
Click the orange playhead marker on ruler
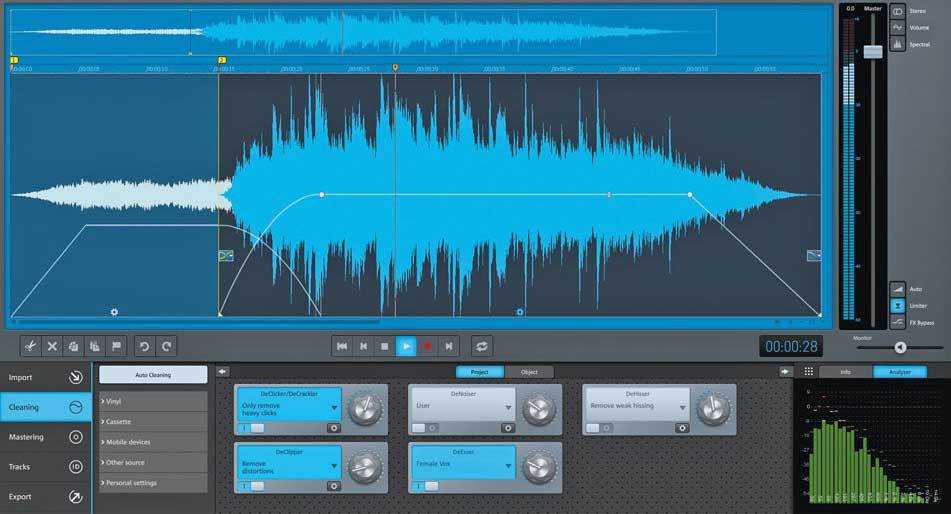395,67
